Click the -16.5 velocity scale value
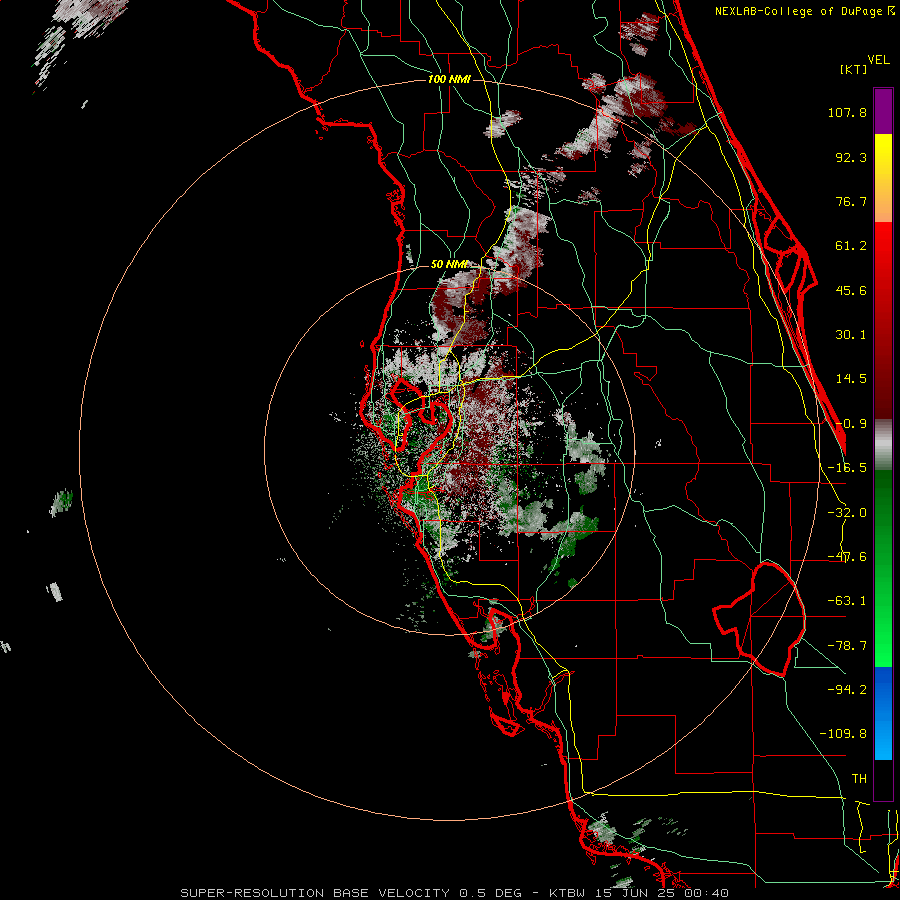The image size is (900, 900). (x=847, y=468)
